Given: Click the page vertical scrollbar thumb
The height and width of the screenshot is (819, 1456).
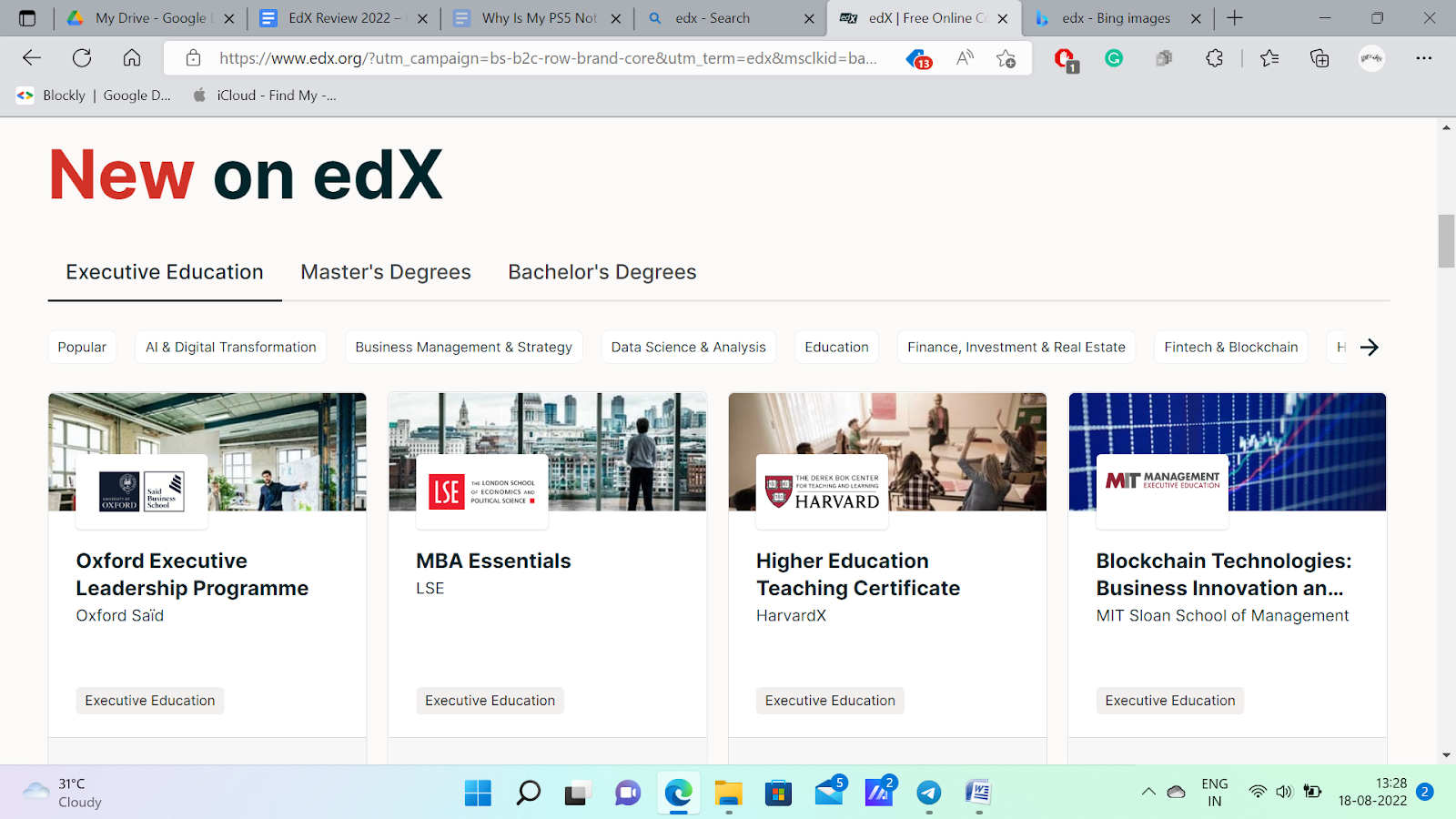Looking at the screenshot, I should [x=1446, y=241].
